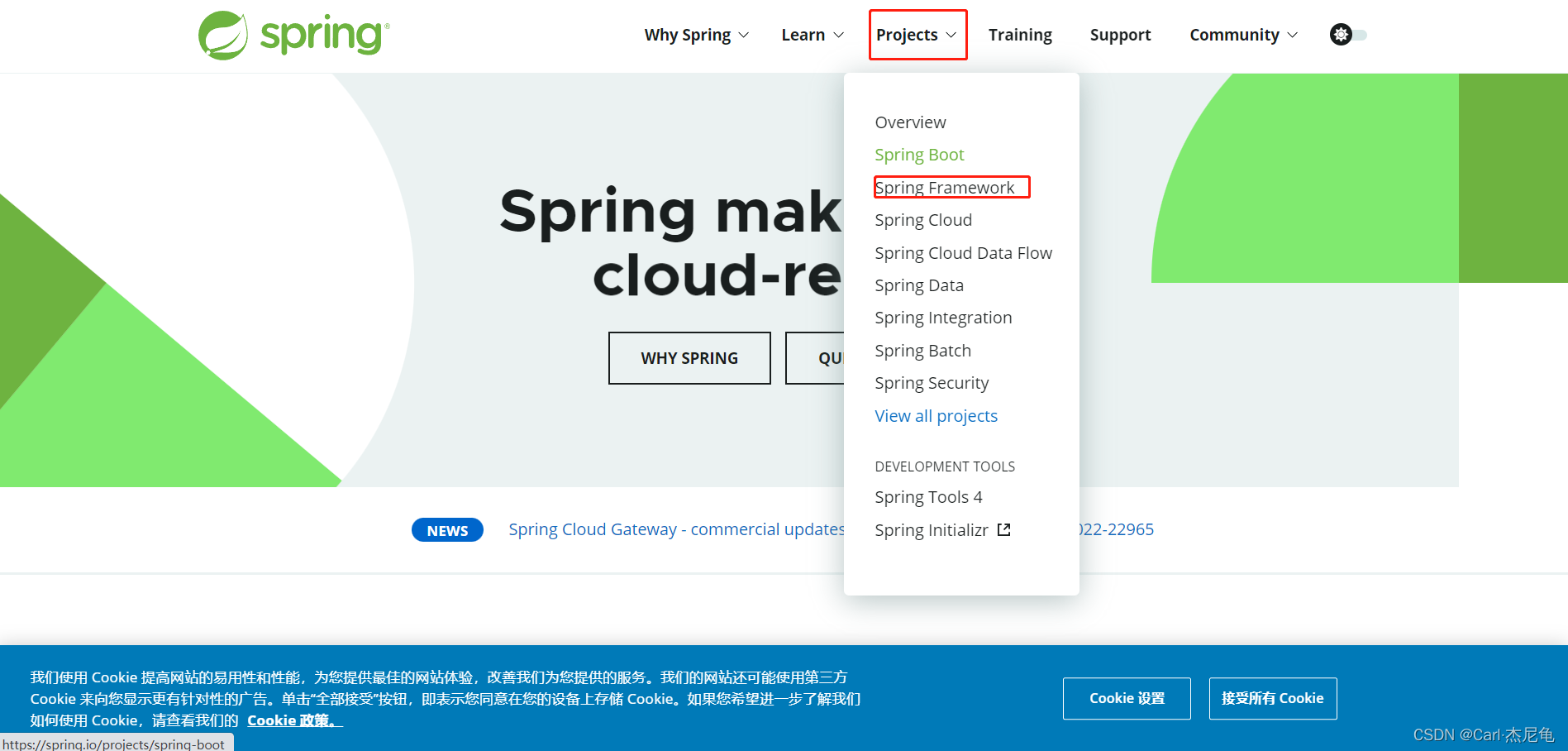Open Cookie 设置 settings button

(x=1127, y=698)
